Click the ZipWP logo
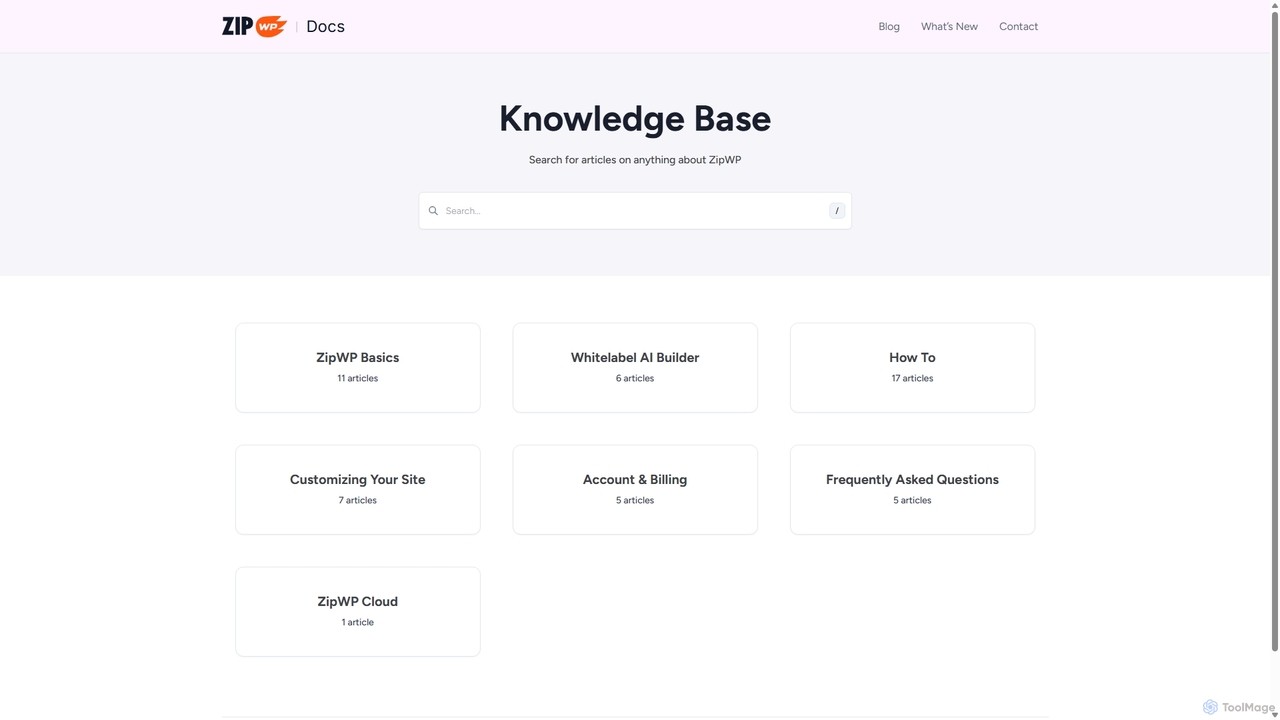The width and height of the screenshot is (1280, 720). point(254,26)
